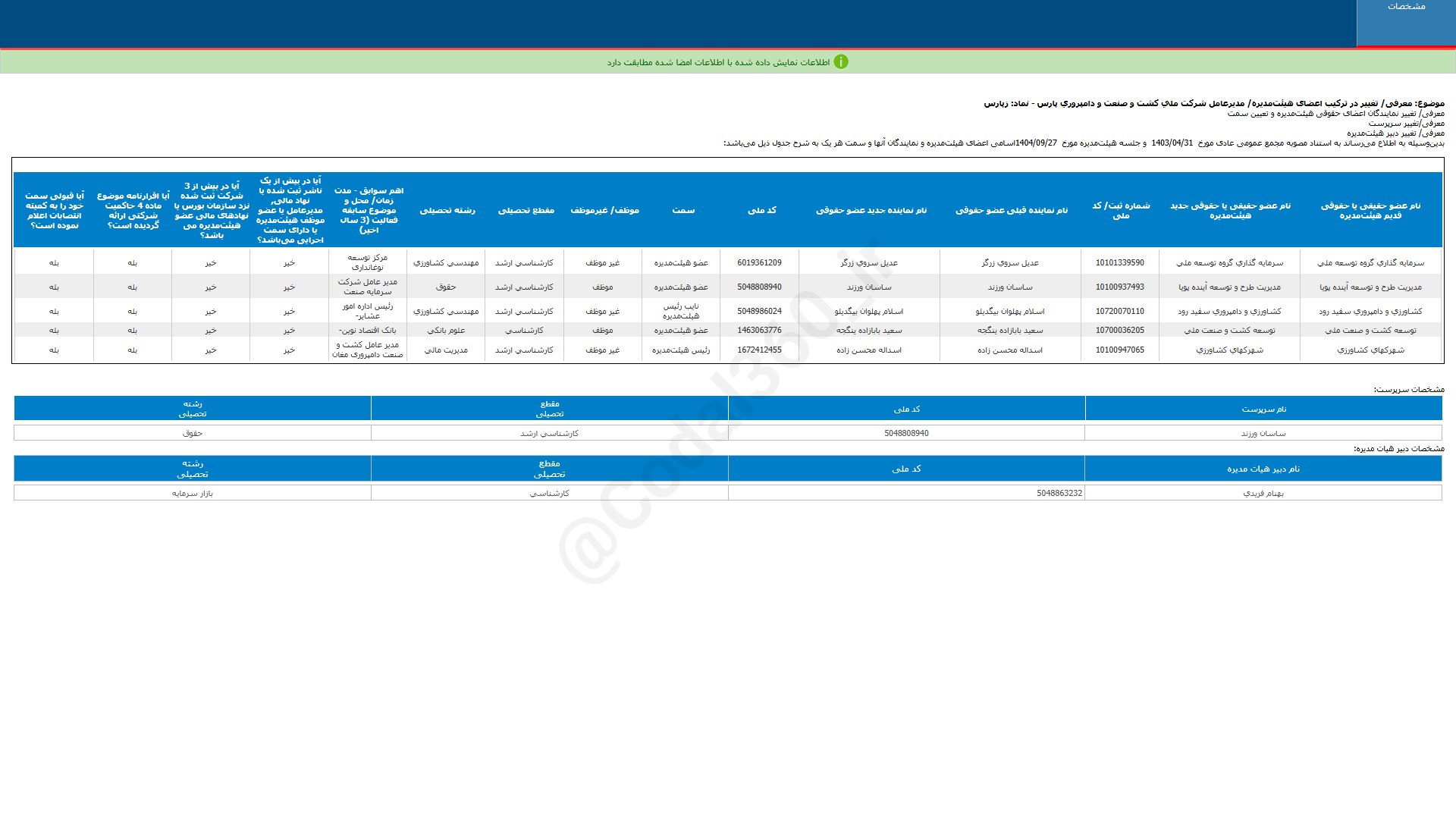Screen dimensions: 1456x819
Task: Click the نام دبیر هیات مدیره header
Action: pos(1263,469)
